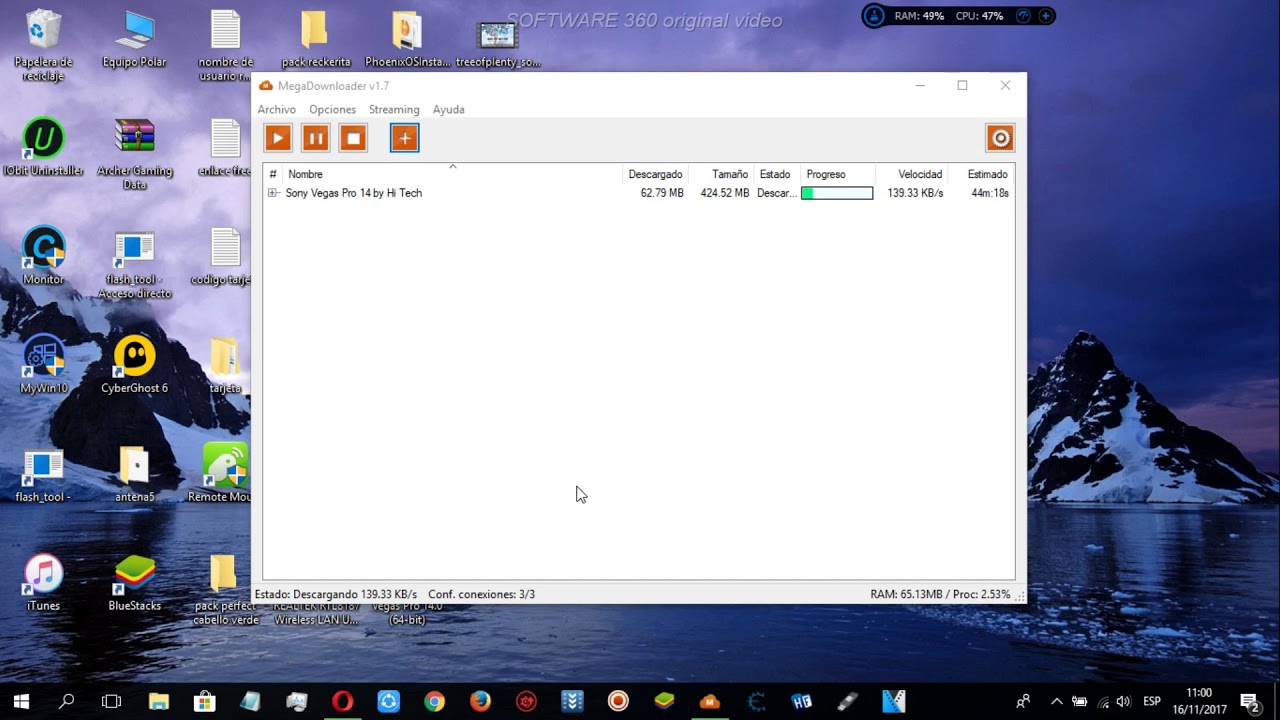Viewport: 1280px width, 720px height.
Task: Show hidden system tray icons
Action: click(1056, 701)
